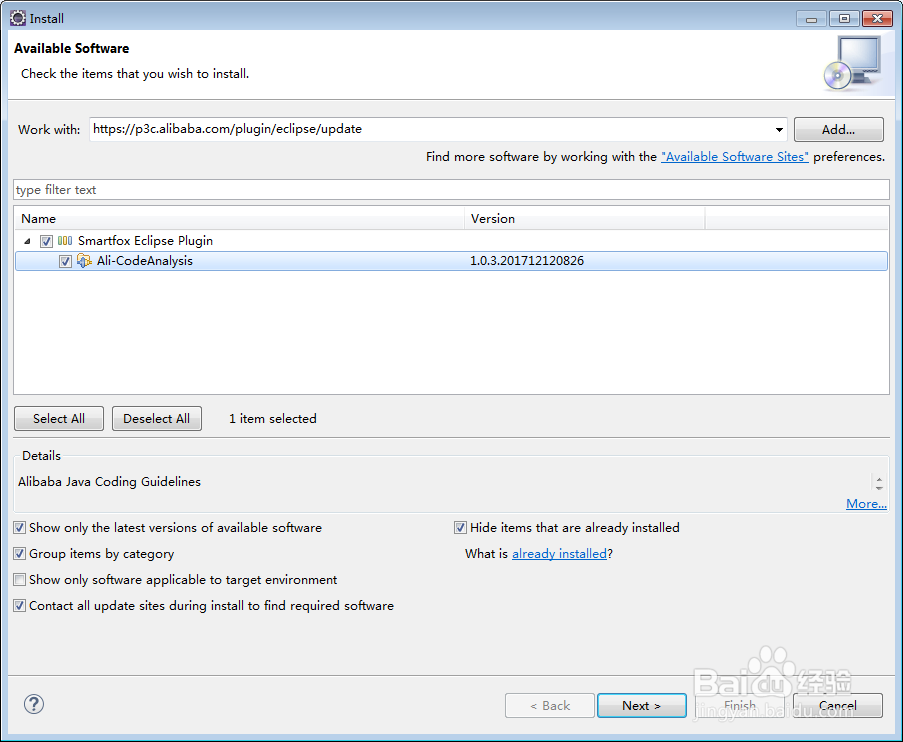Viewport: 903px width, 742px height.
Task: Close the Install dialog window
Action: tap(877, 18)
